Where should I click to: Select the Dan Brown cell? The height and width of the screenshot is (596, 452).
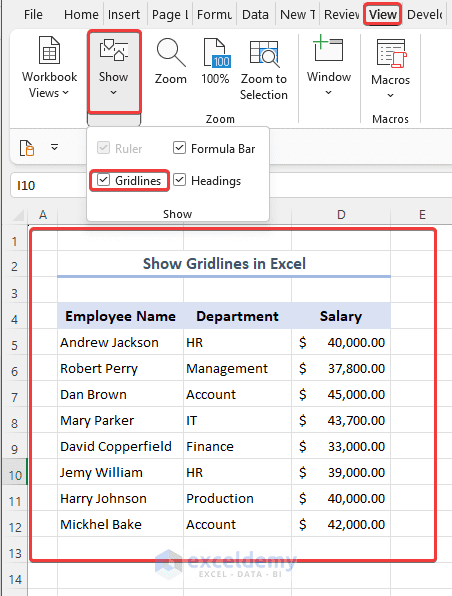point(121,394)
